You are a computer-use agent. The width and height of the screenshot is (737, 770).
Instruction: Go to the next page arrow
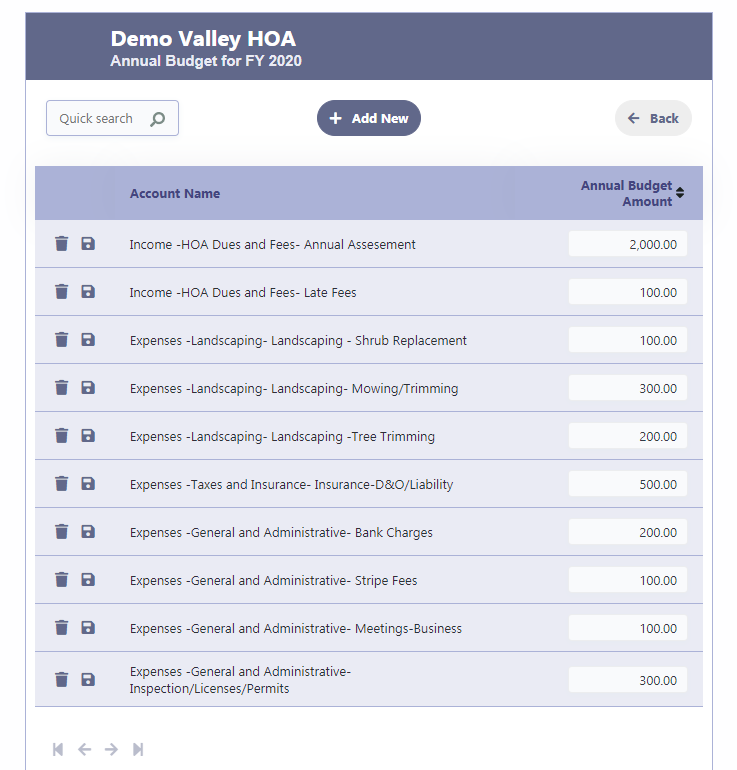(x=111, y=749)
